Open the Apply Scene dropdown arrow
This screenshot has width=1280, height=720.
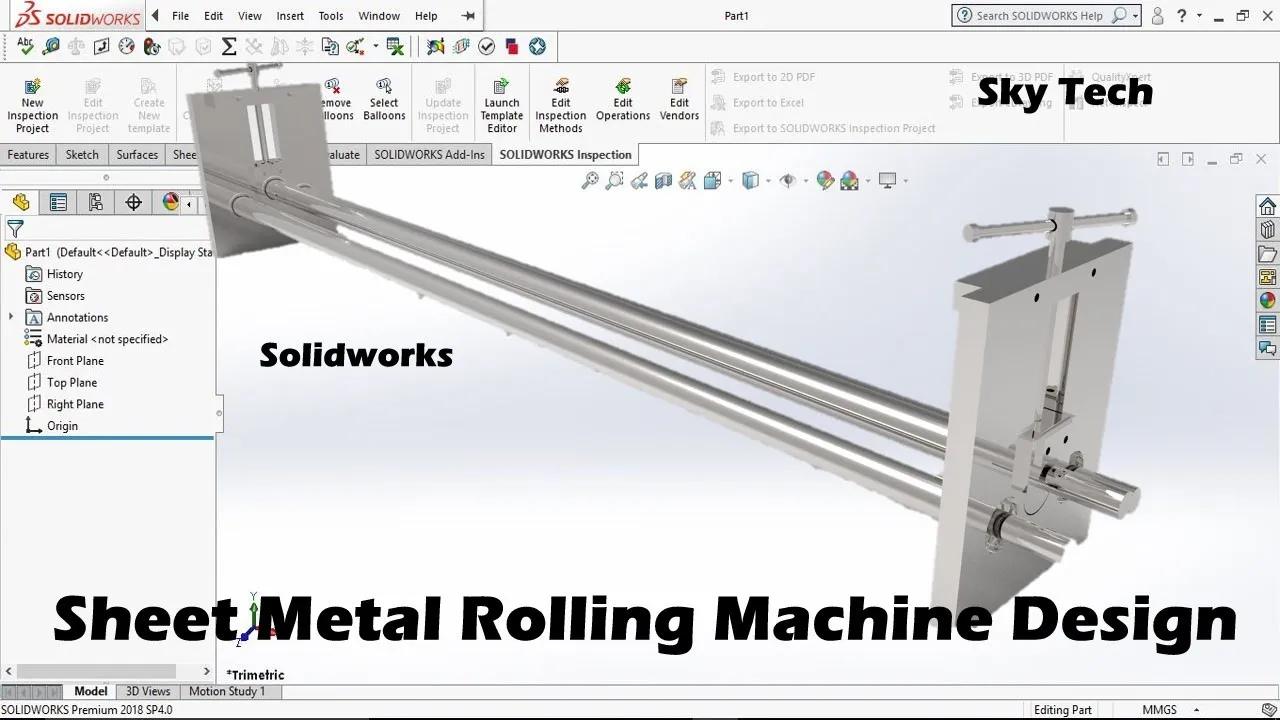[866, 181]
